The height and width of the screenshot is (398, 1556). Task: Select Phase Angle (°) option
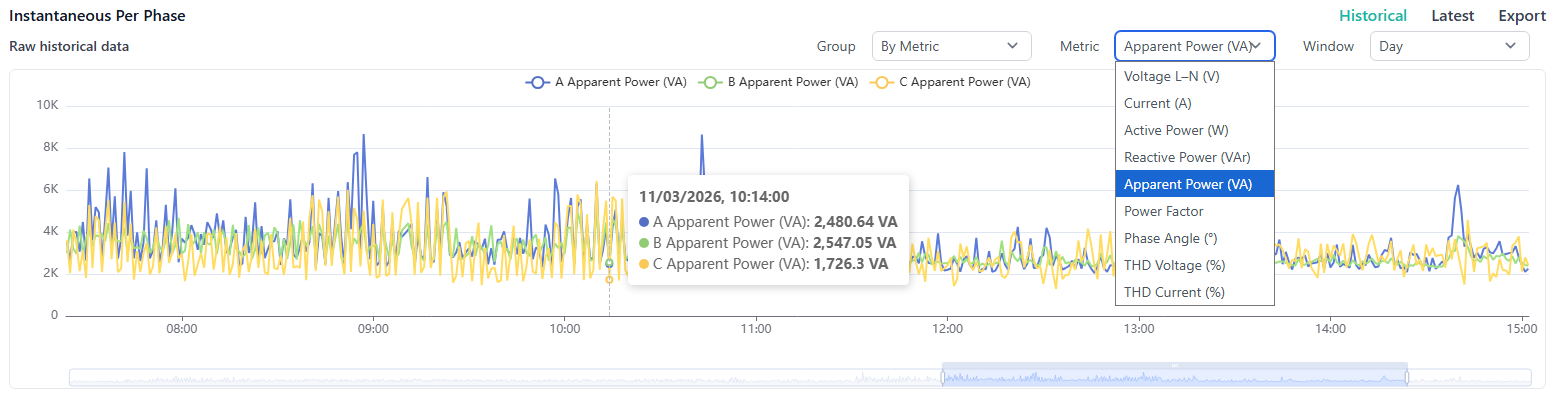(x=1195, y=238)
